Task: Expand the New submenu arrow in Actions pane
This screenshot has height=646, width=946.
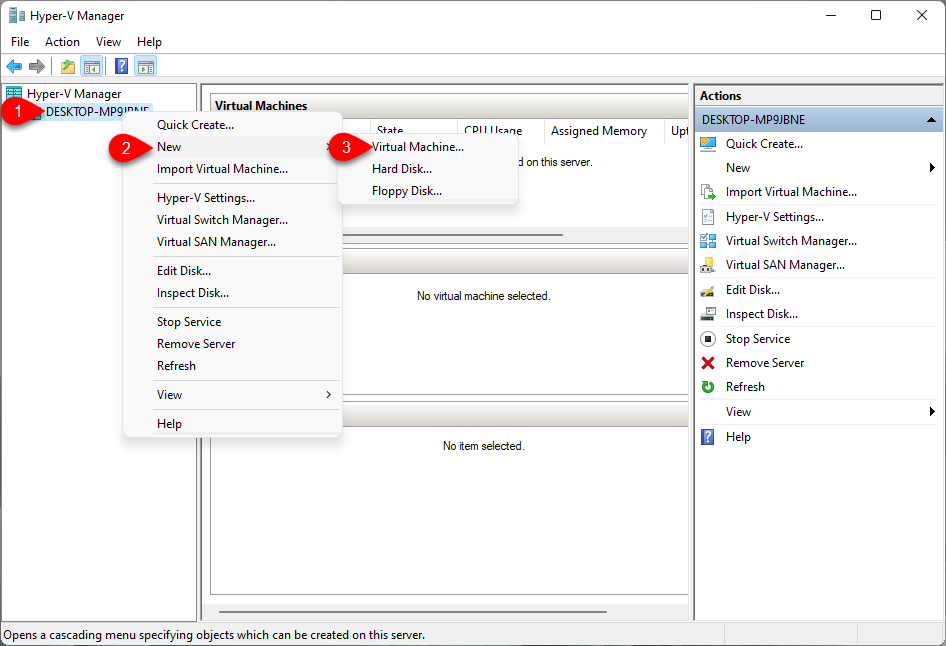Action: click(933, 168)
